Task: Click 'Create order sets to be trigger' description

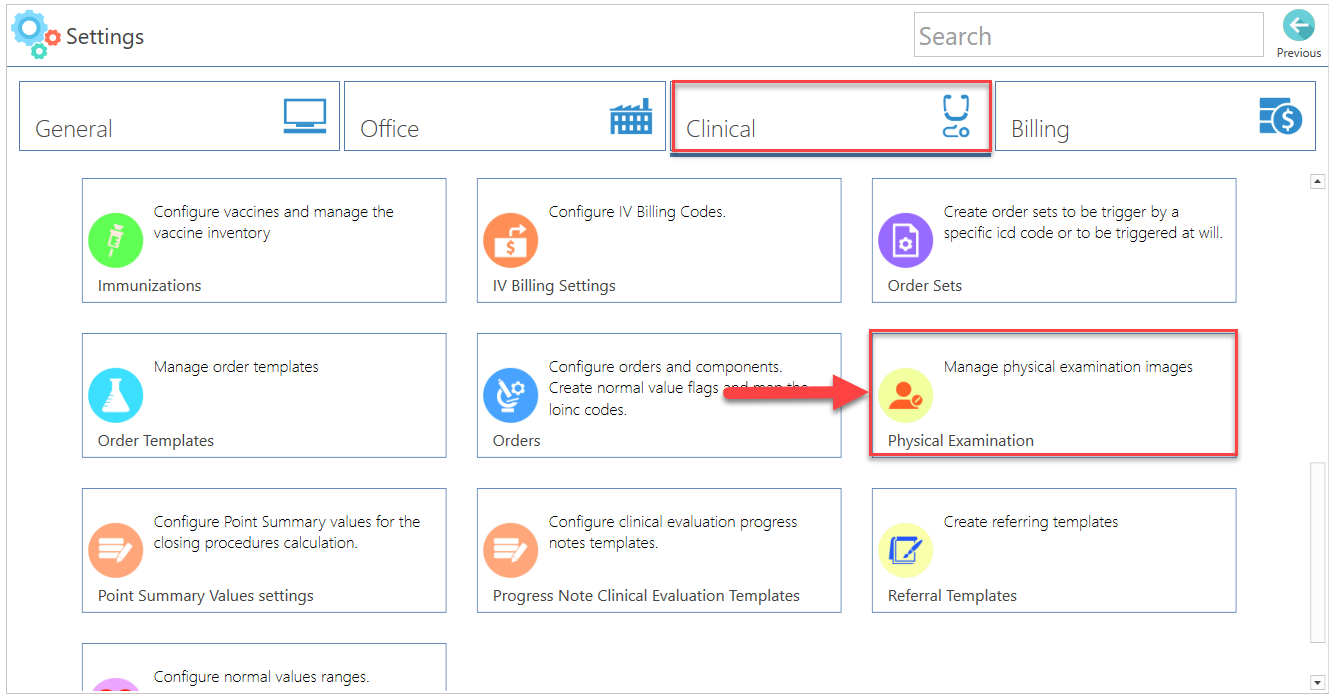Action: (1083, 222)
